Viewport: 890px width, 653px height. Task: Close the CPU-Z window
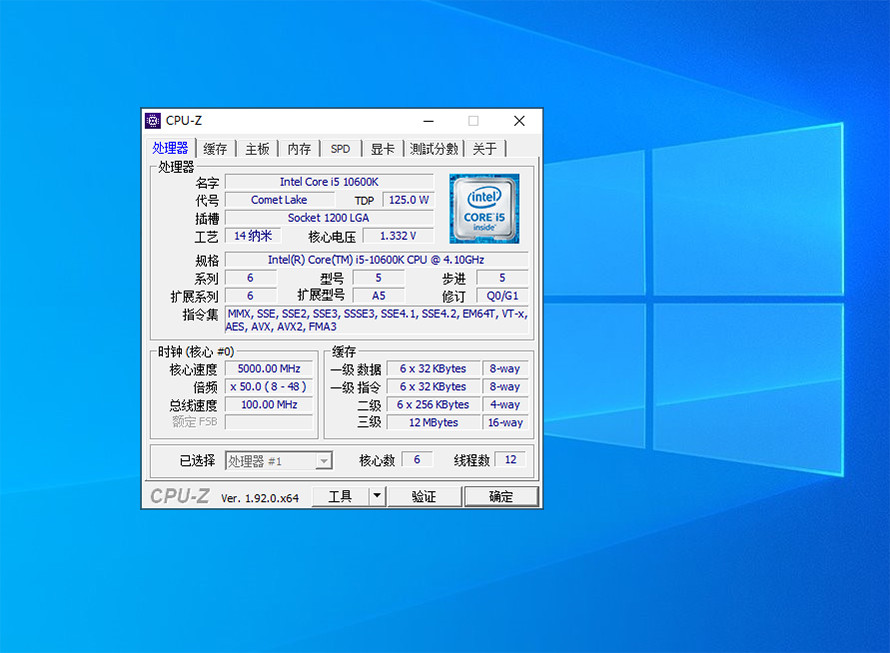[x=519, y=121]
